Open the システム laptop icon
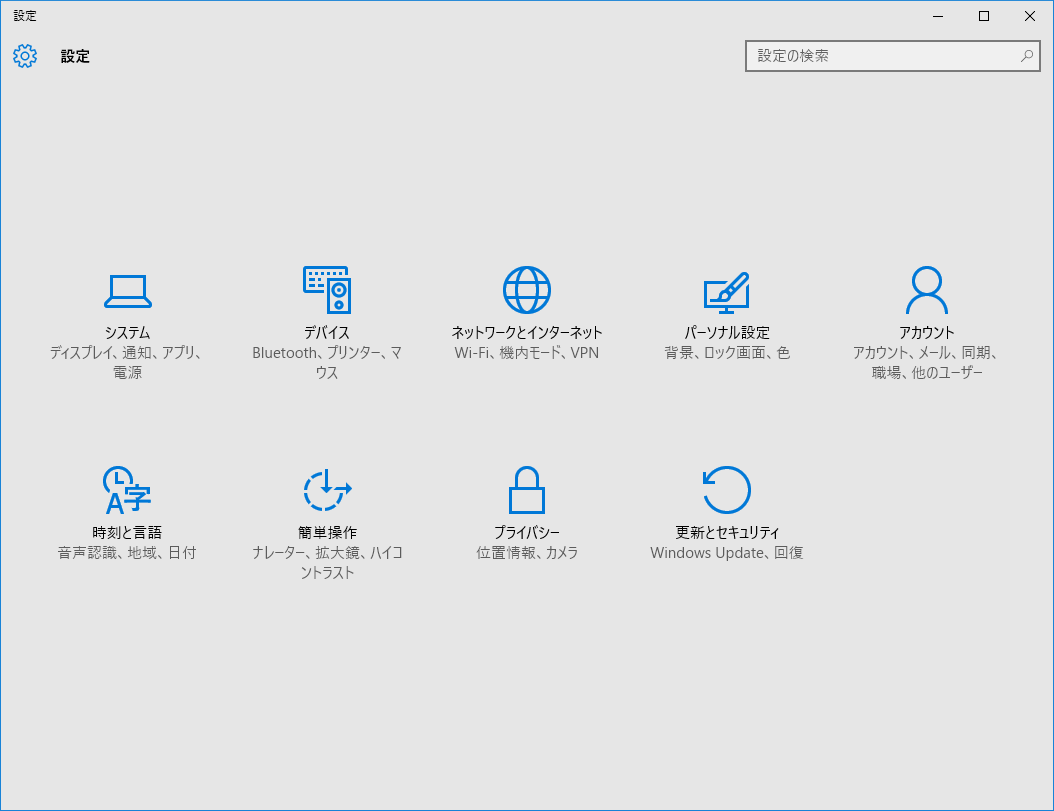 [128, 291]
